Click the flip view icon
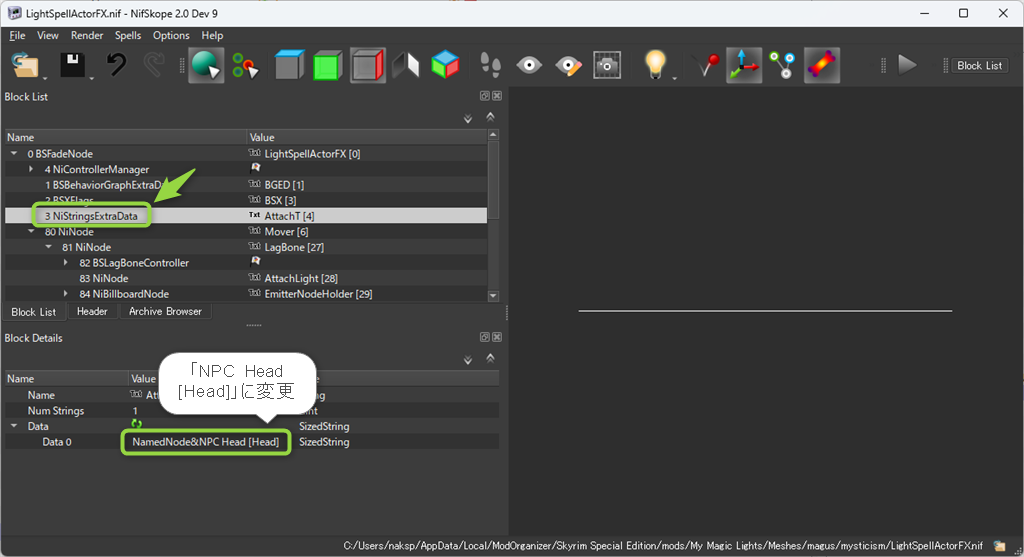 coord(406,65)
